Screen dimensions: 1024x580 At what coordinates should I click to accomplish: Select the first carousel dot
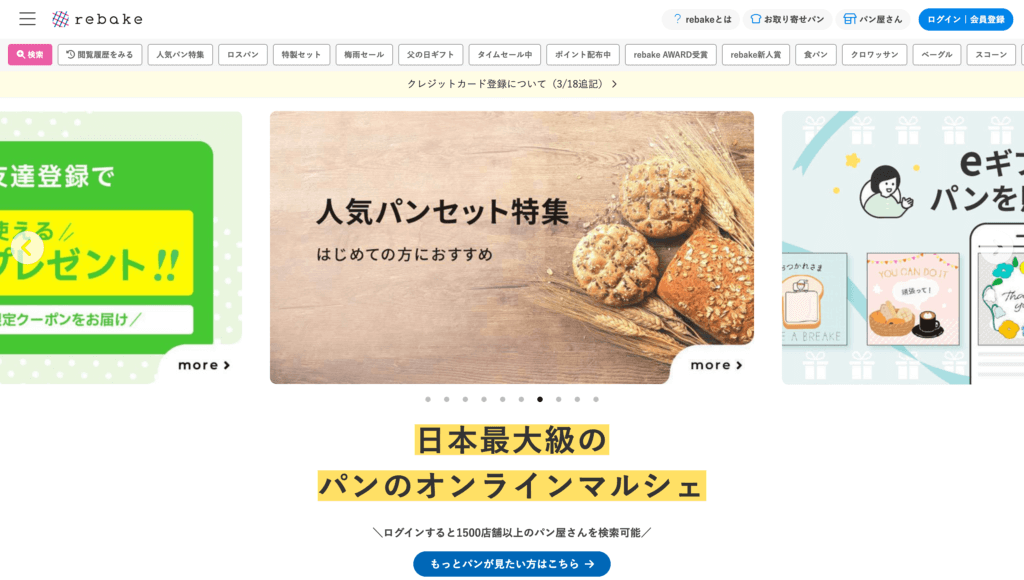pos(428,399)
